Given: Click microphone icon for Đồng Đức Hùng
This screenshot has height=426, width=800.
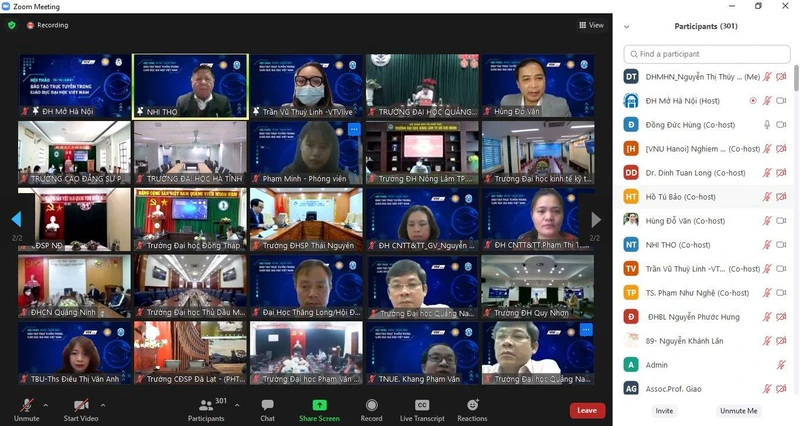Looking at the screenshot, I should click(x=766, y=124).
